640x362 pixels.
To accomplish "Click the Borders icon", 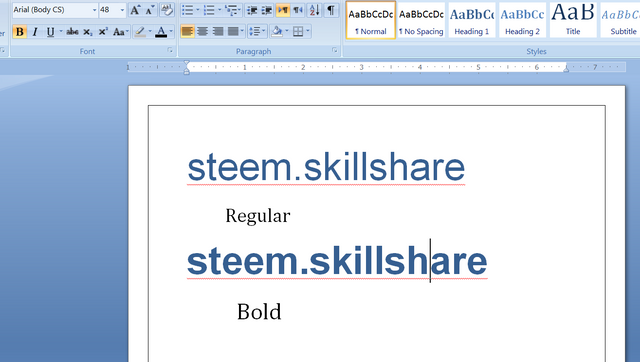I will [x=298, y=31].
